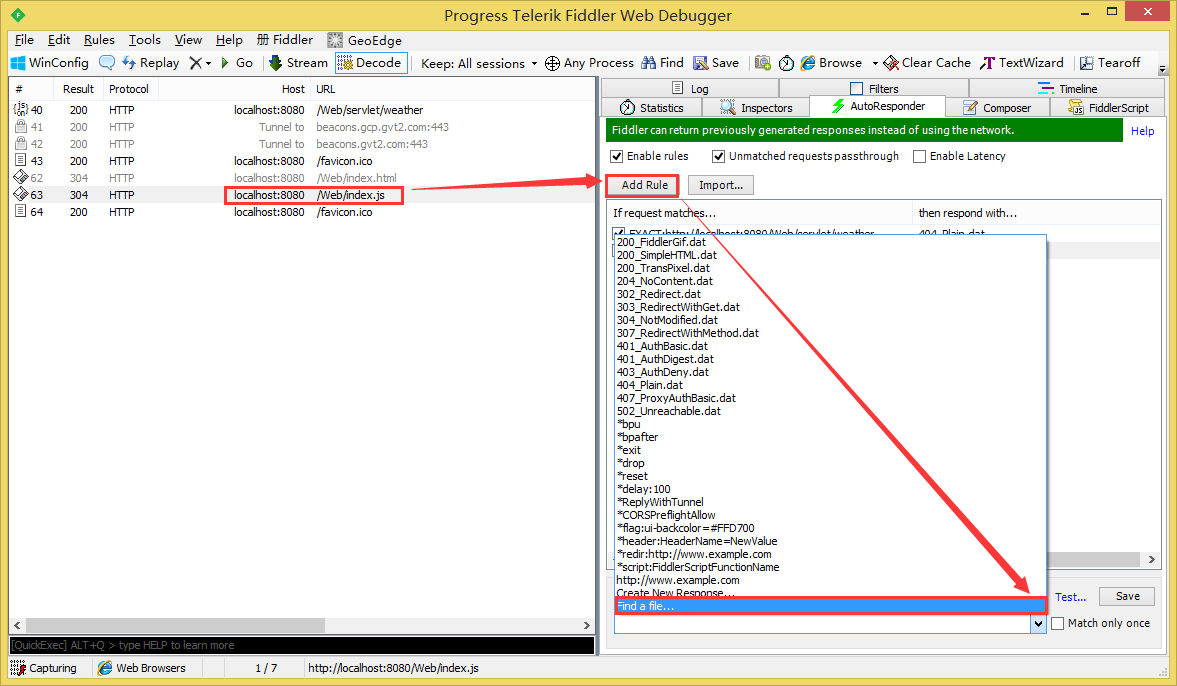Select session 62 index.html row
The height and width of the screenshot is (686, 1177).
click(300, 178)
